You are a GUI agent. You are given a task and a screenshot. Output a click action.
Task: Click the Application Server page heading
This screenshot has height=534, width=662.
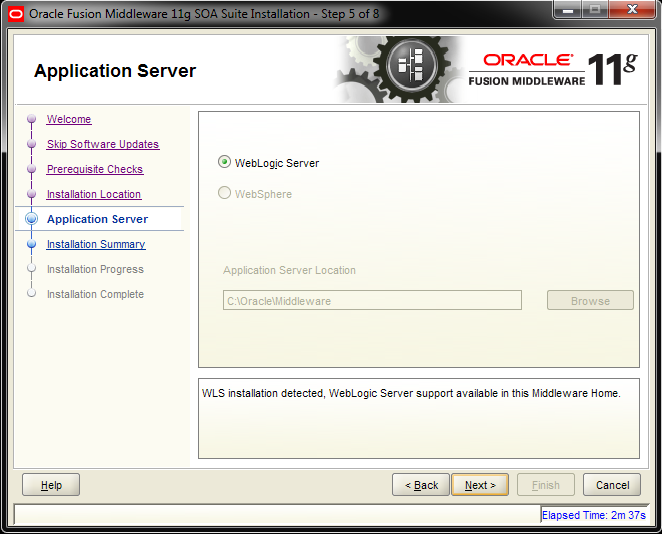pos(115,70)
